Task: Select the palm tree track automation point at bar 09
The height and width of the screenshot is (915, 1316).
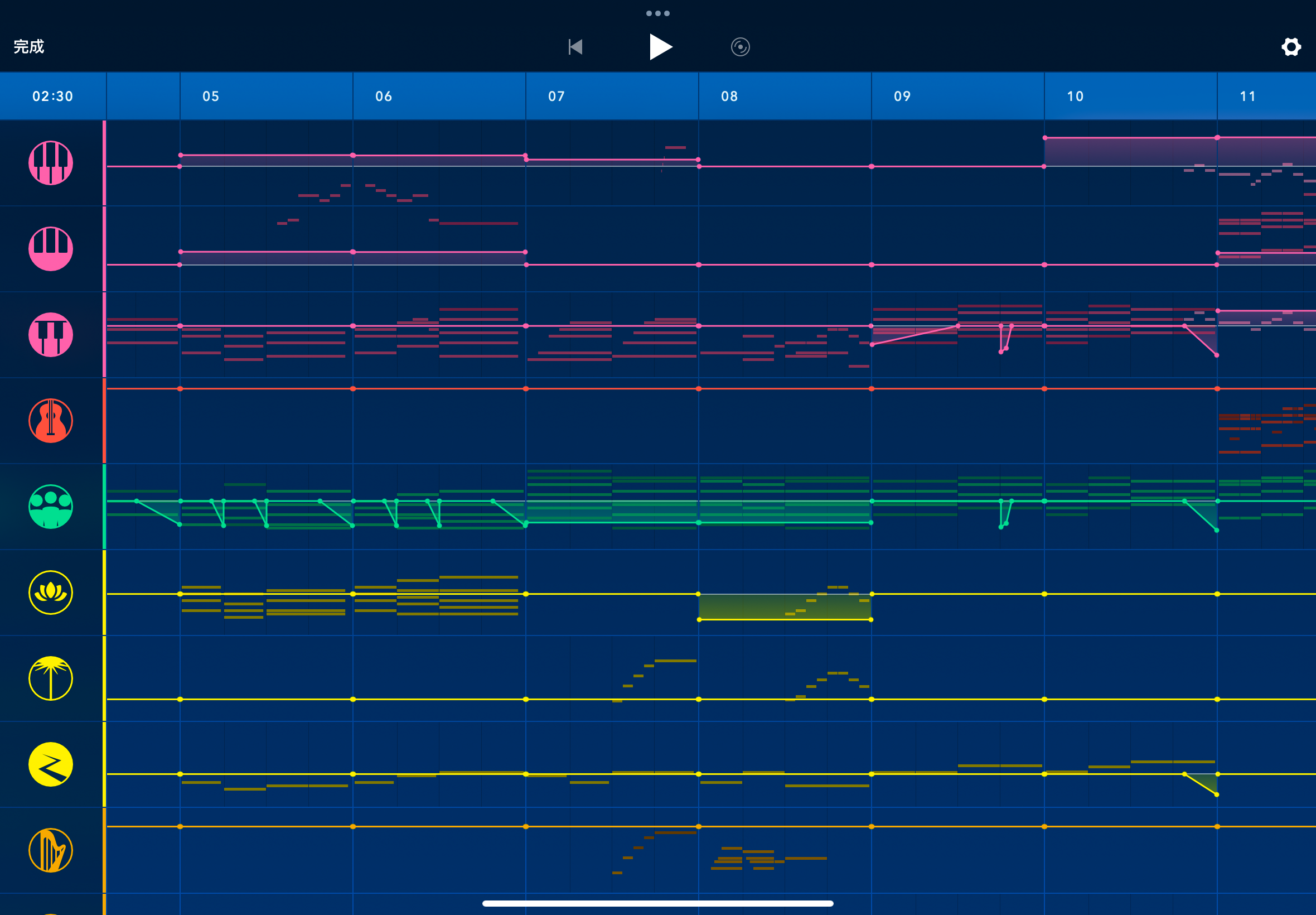Action: [x=872, y=700]
